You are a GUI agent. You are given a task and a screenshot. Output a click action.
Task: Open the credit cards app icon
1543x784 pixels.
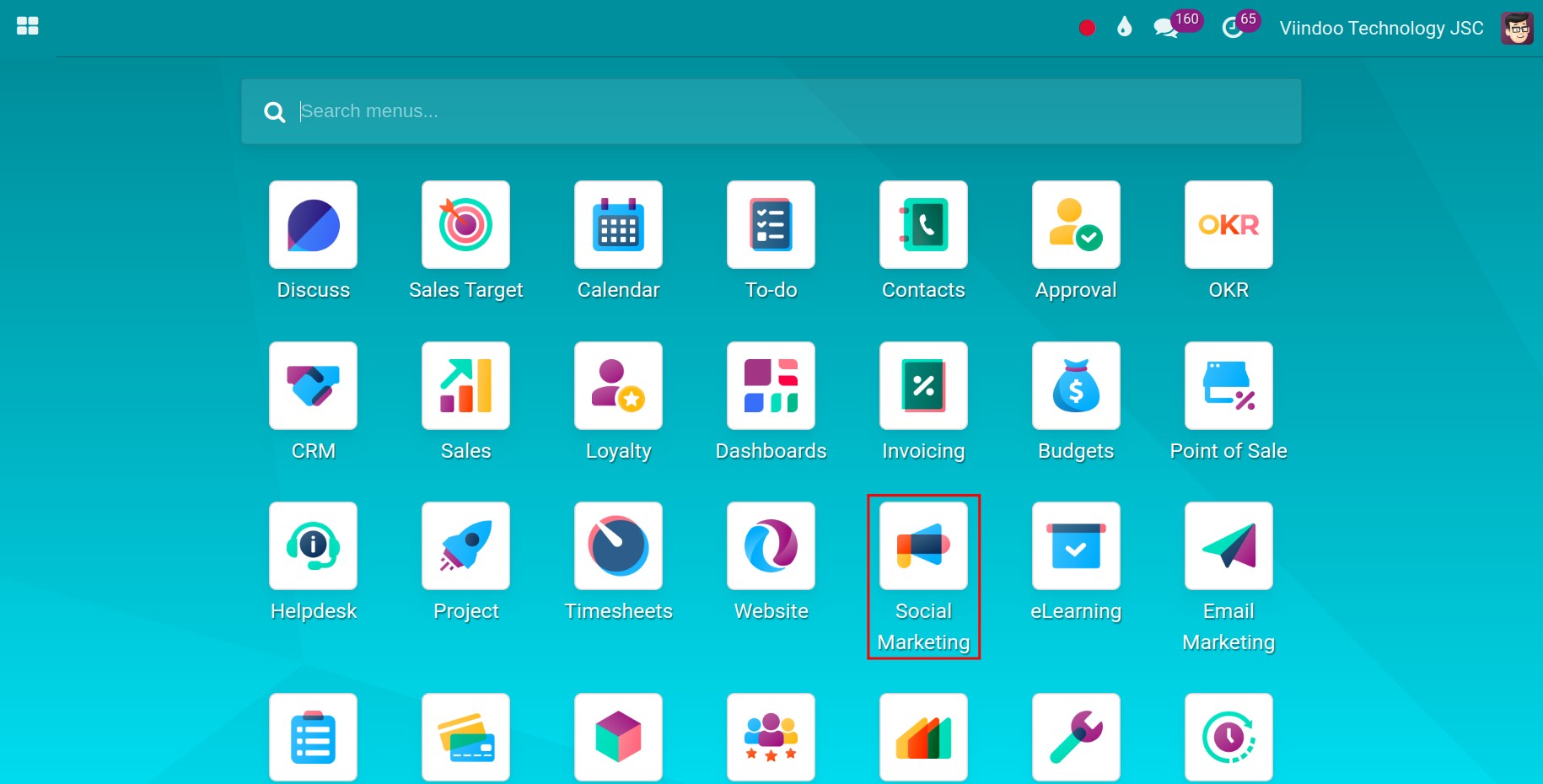pyautogui.click(x=465, y=737)
